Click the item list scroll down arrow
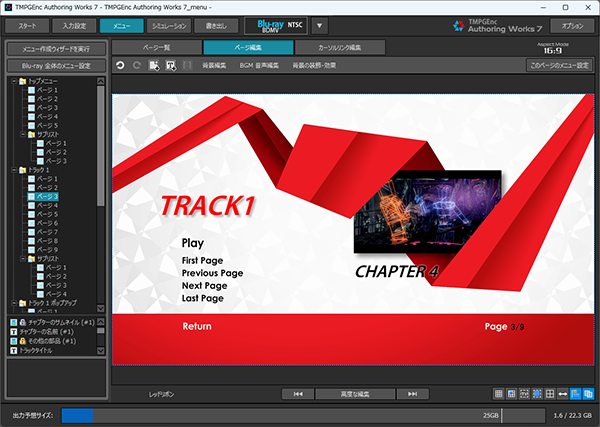The image size is (600, 427). pos(101,350)
